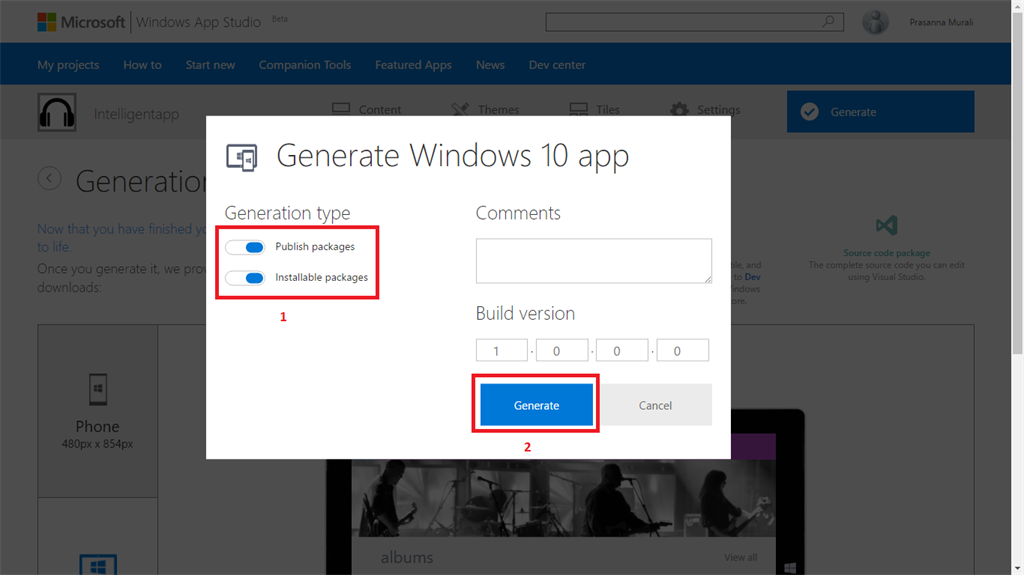Viewport: 1024px width, 575px height.
Task: Click the second build version field
Action: pos(562,350)
